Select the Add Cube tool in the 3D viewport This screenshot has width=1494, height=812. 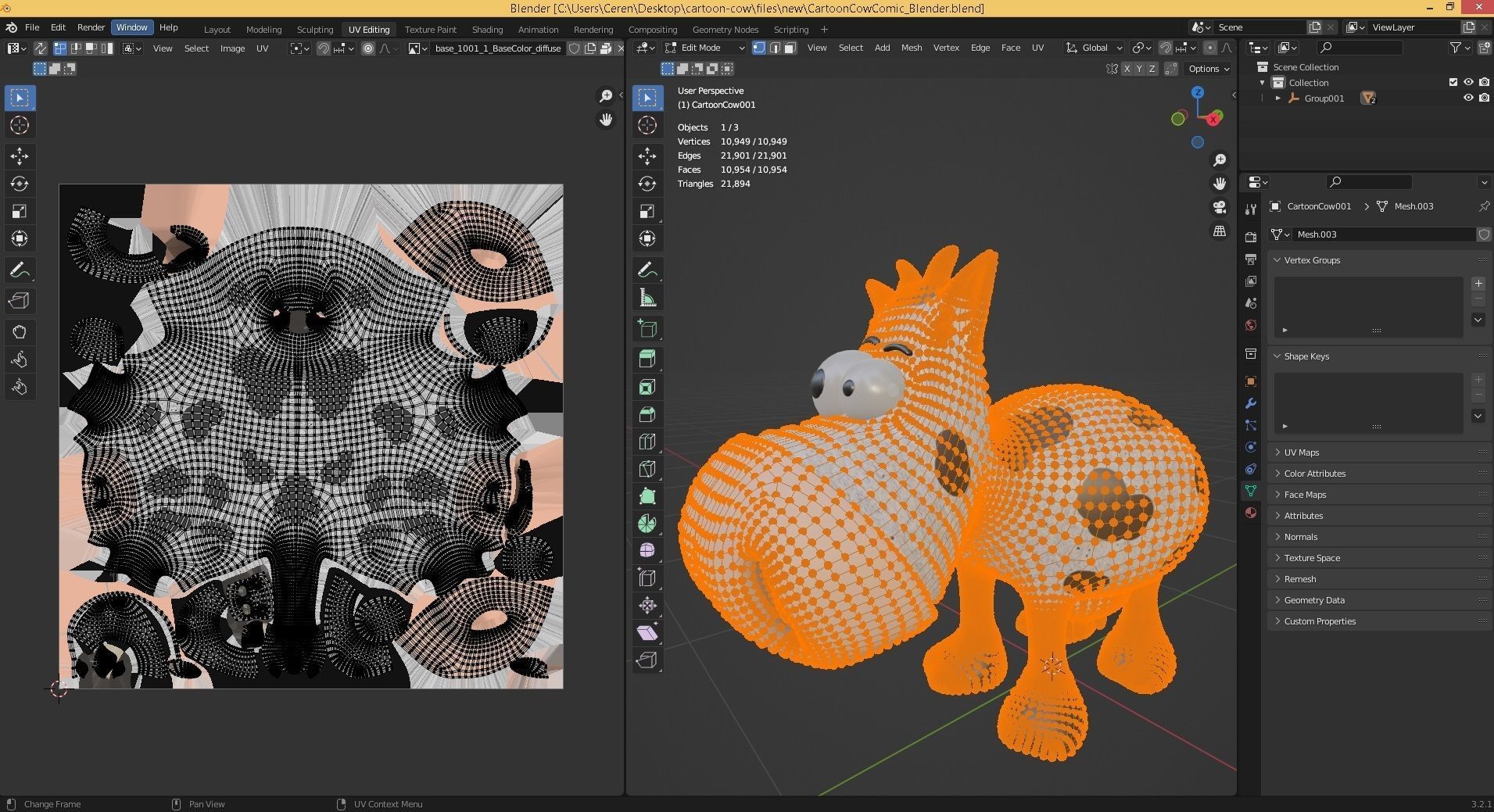(x=647, y=329)
